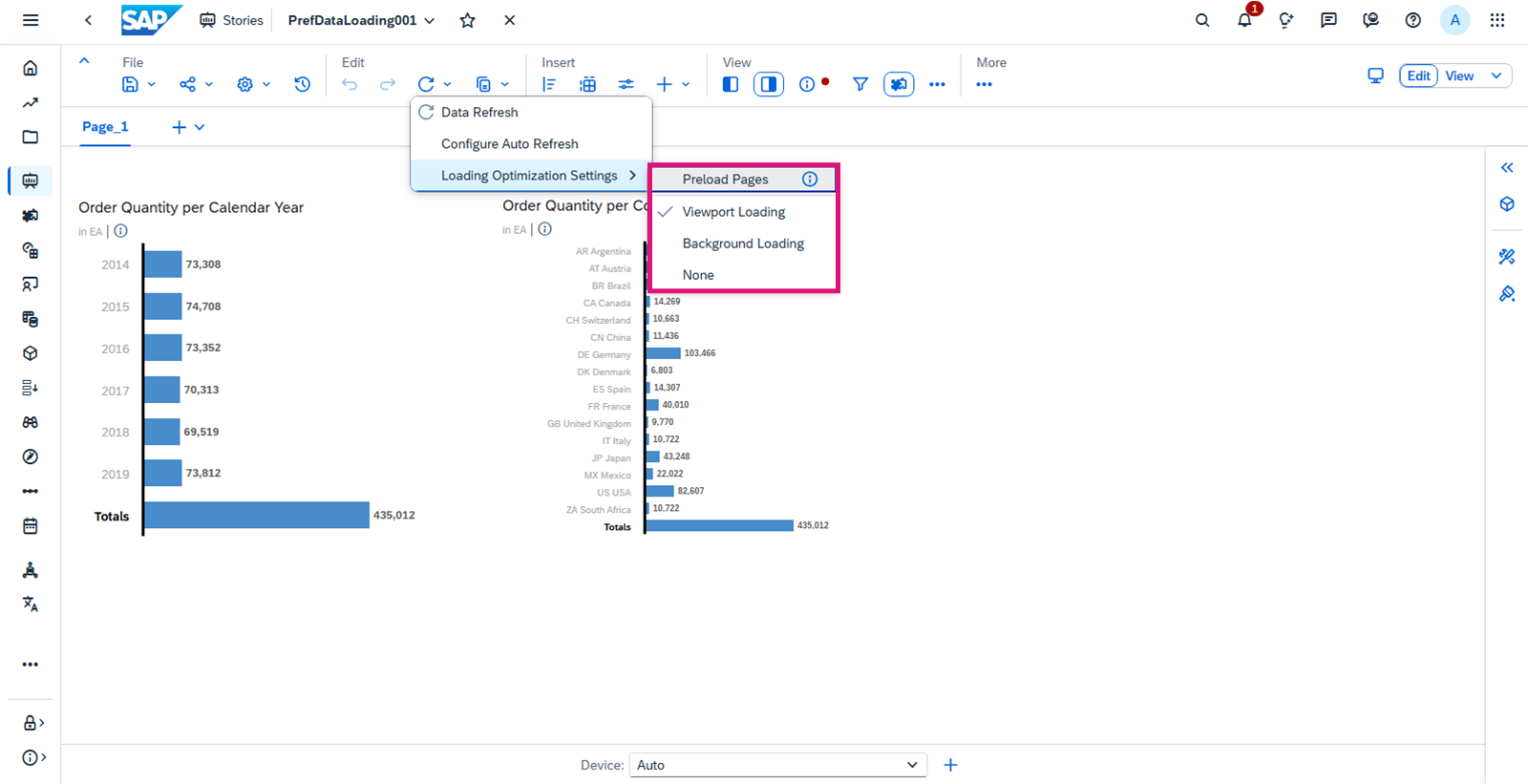Collapse the toolbar with up caret

pyautogui.click(x=84, y=60)
